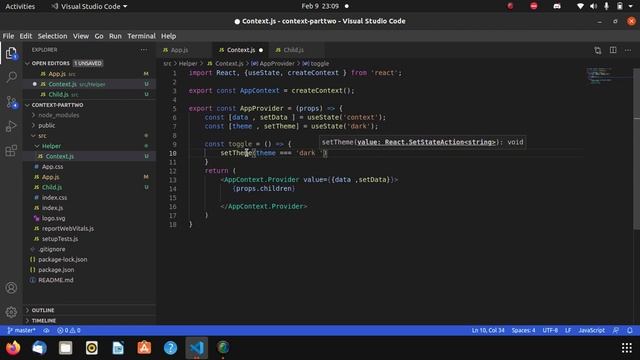Collapse the Helper folder
This screenshot has width=640, height=360.
pos(51,146)
